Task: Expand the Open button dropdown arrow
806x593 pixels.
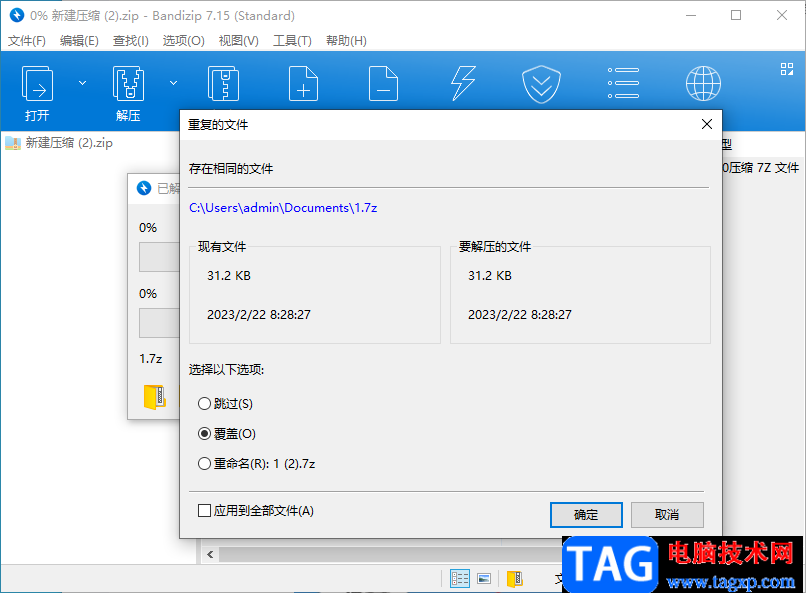Action: (x=82, y=83)
